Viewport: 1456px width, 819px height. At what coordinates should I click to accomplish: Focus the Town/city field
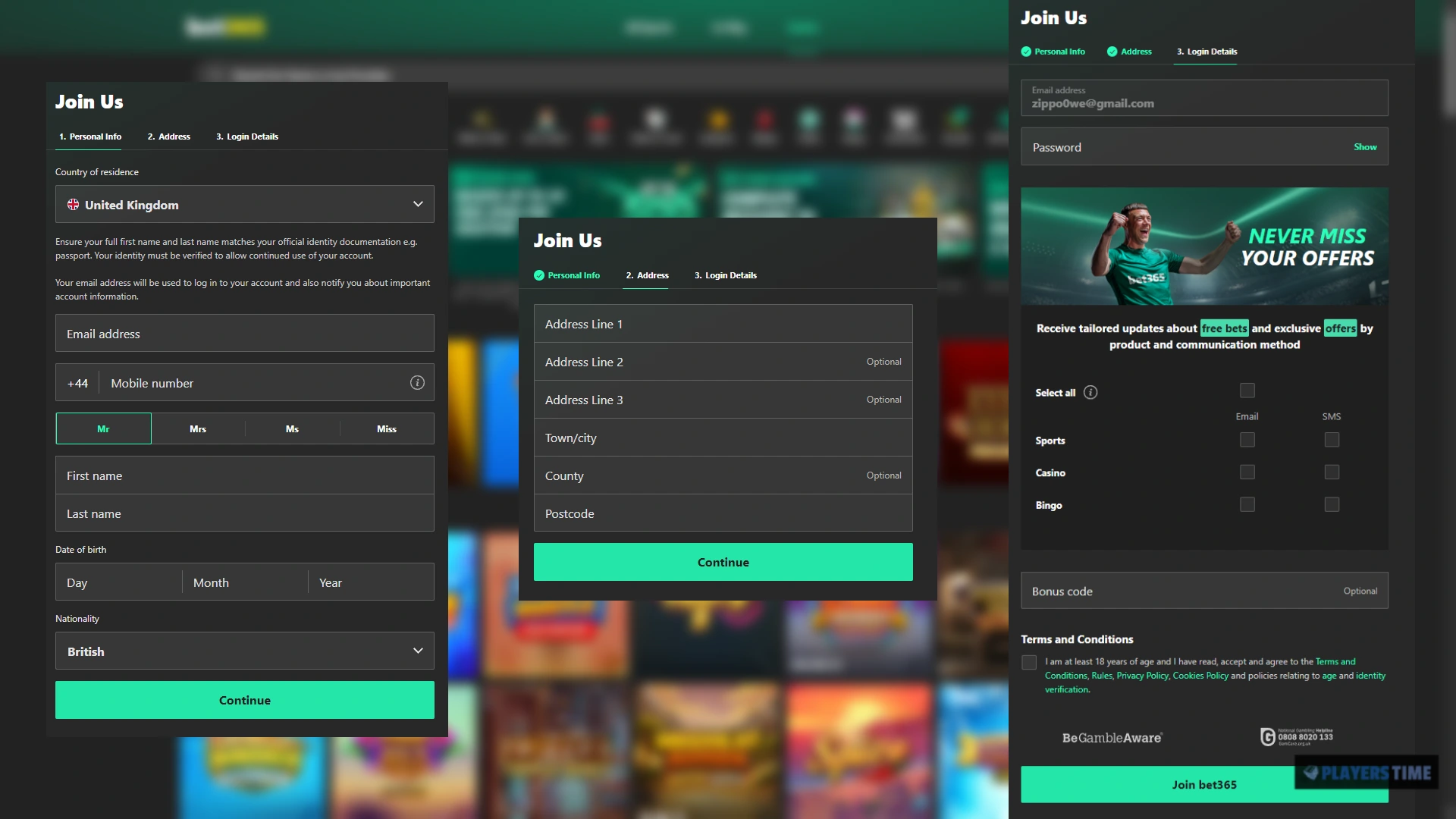723,438
